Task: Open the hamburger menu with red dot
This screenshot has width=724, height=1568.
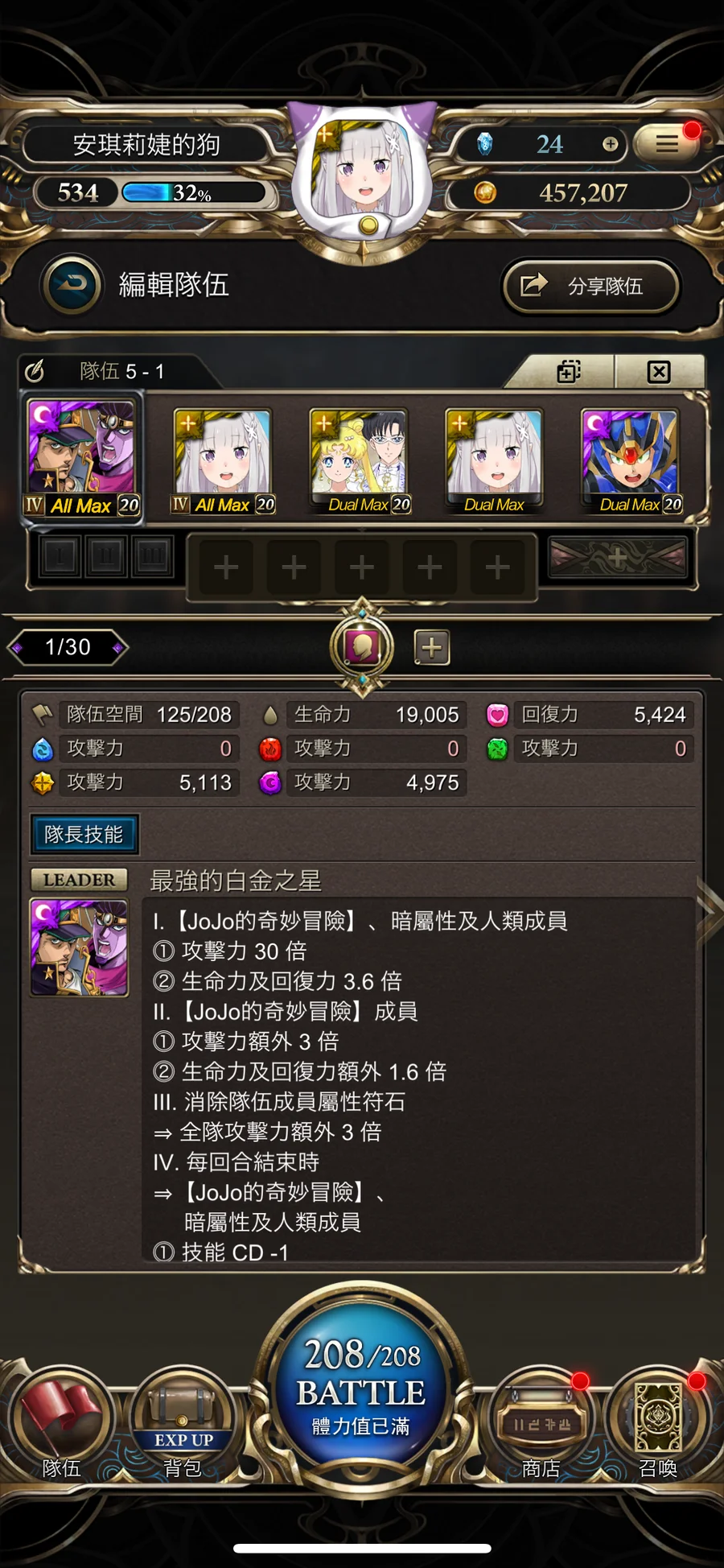Action: coord(666,144)
